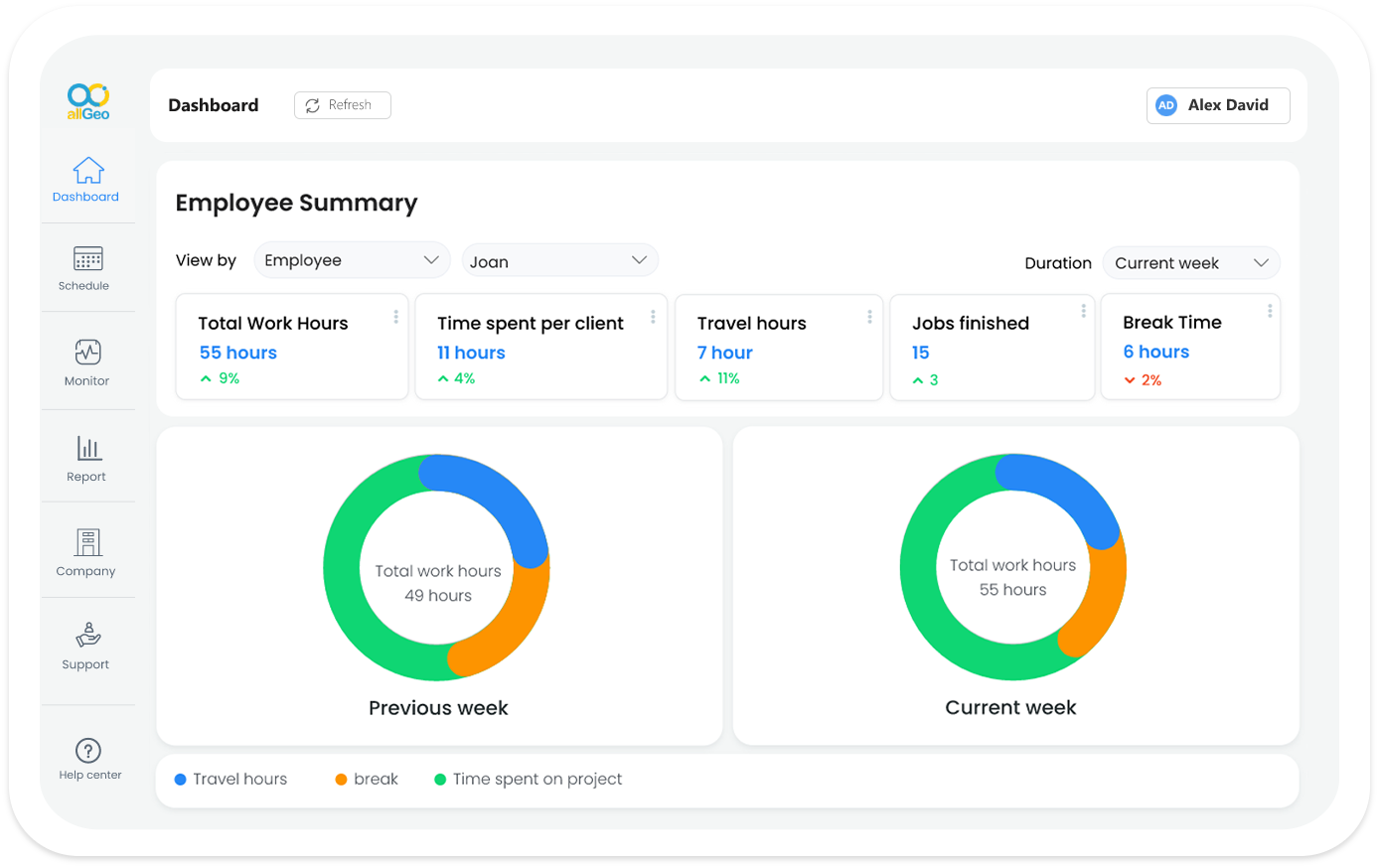Screen dimensions: 1379x868
Task: Open the Help center question icon
Action: (x=88, y=751)
